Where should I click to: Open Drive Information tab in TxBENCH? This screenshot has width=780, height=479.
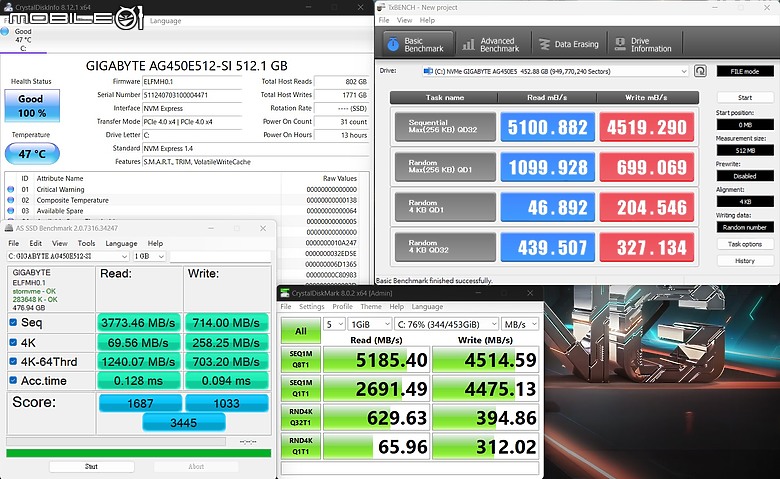[x=644, y=45]
